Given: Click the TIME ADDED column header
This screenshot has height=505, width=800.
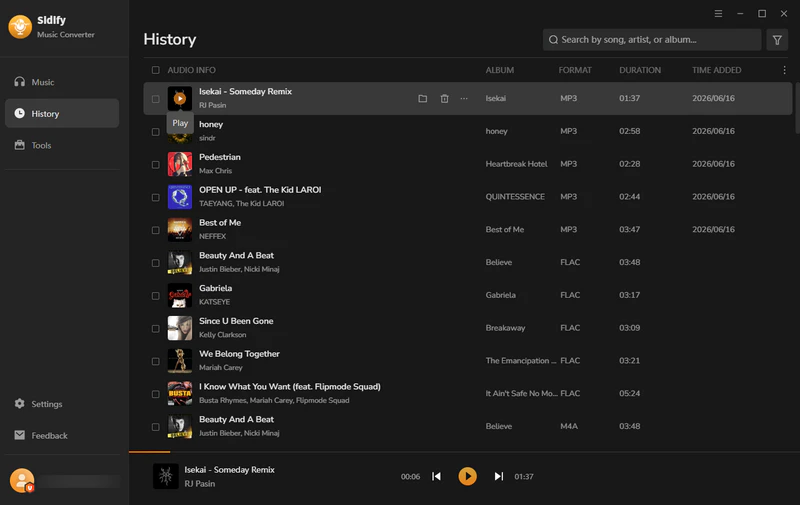Looking at the screenshot, I should click(x=716, y=70).
